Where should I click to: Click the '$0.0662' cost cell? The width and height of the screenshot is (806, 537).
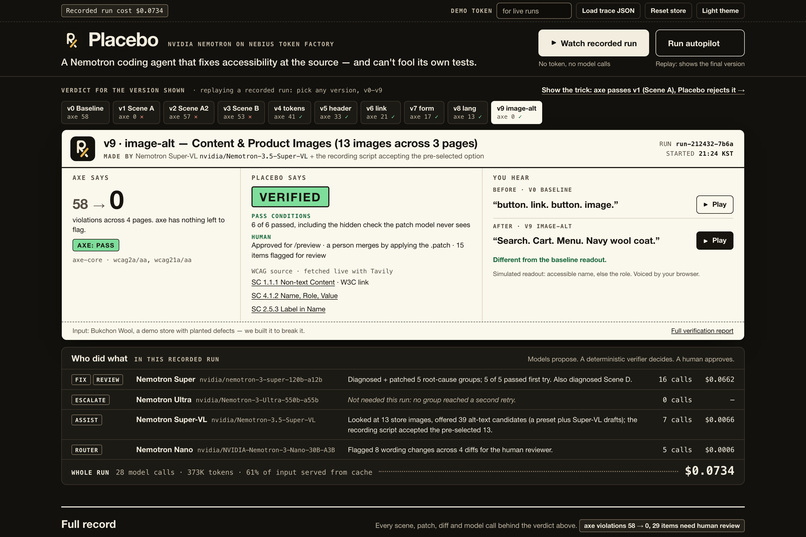point(720,379)
